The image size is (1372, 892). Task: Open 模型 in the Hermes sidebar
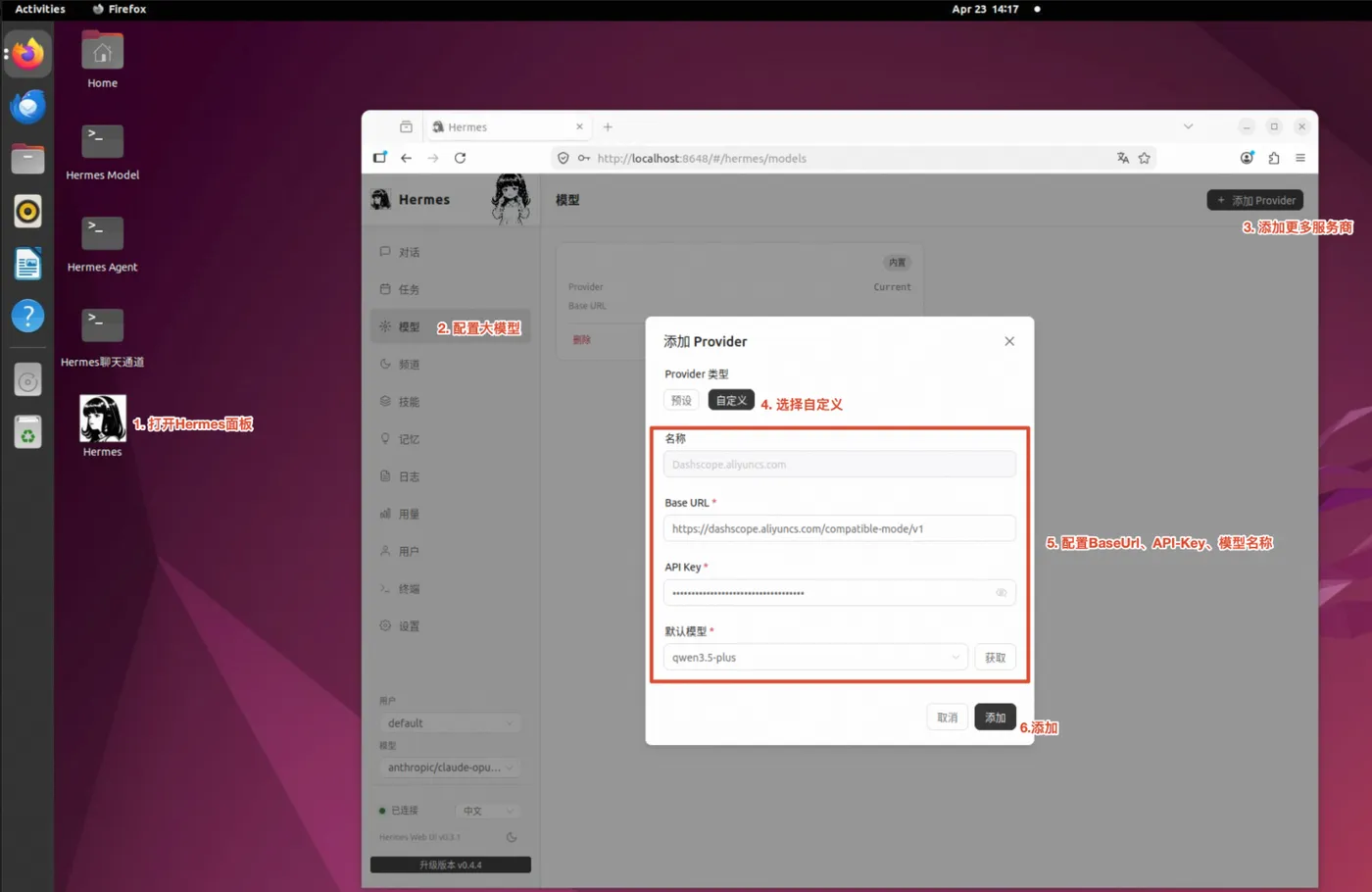coord(450,326)
